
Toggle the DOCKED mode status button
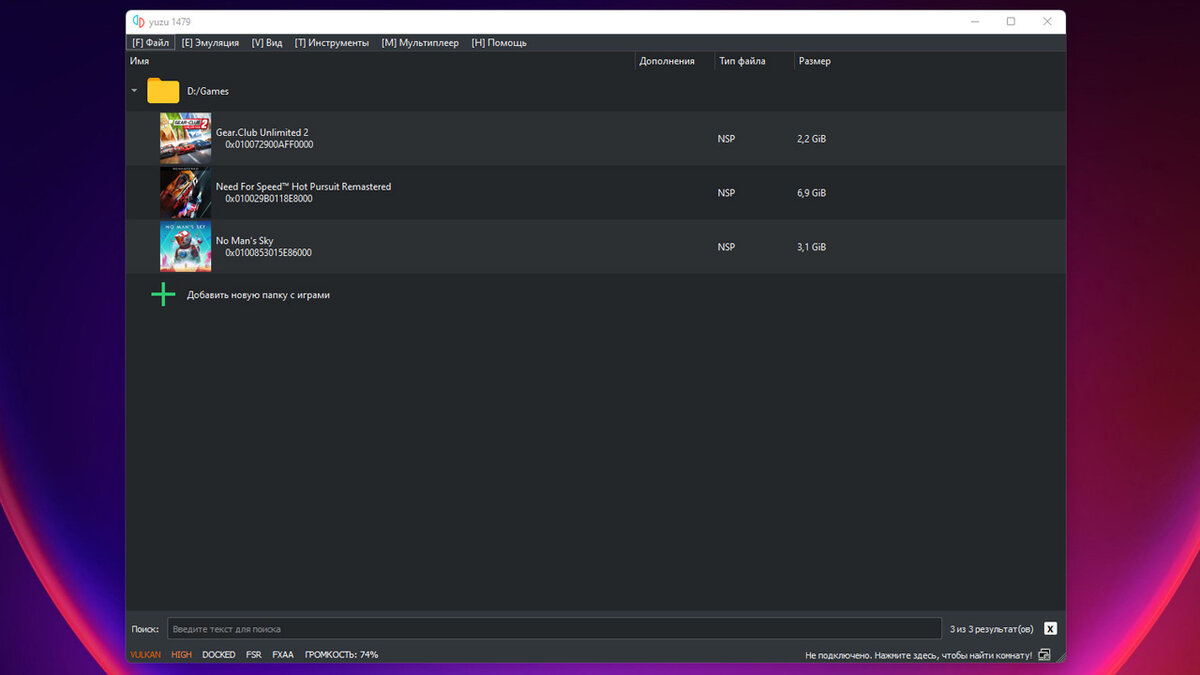[x=218, y=655]
